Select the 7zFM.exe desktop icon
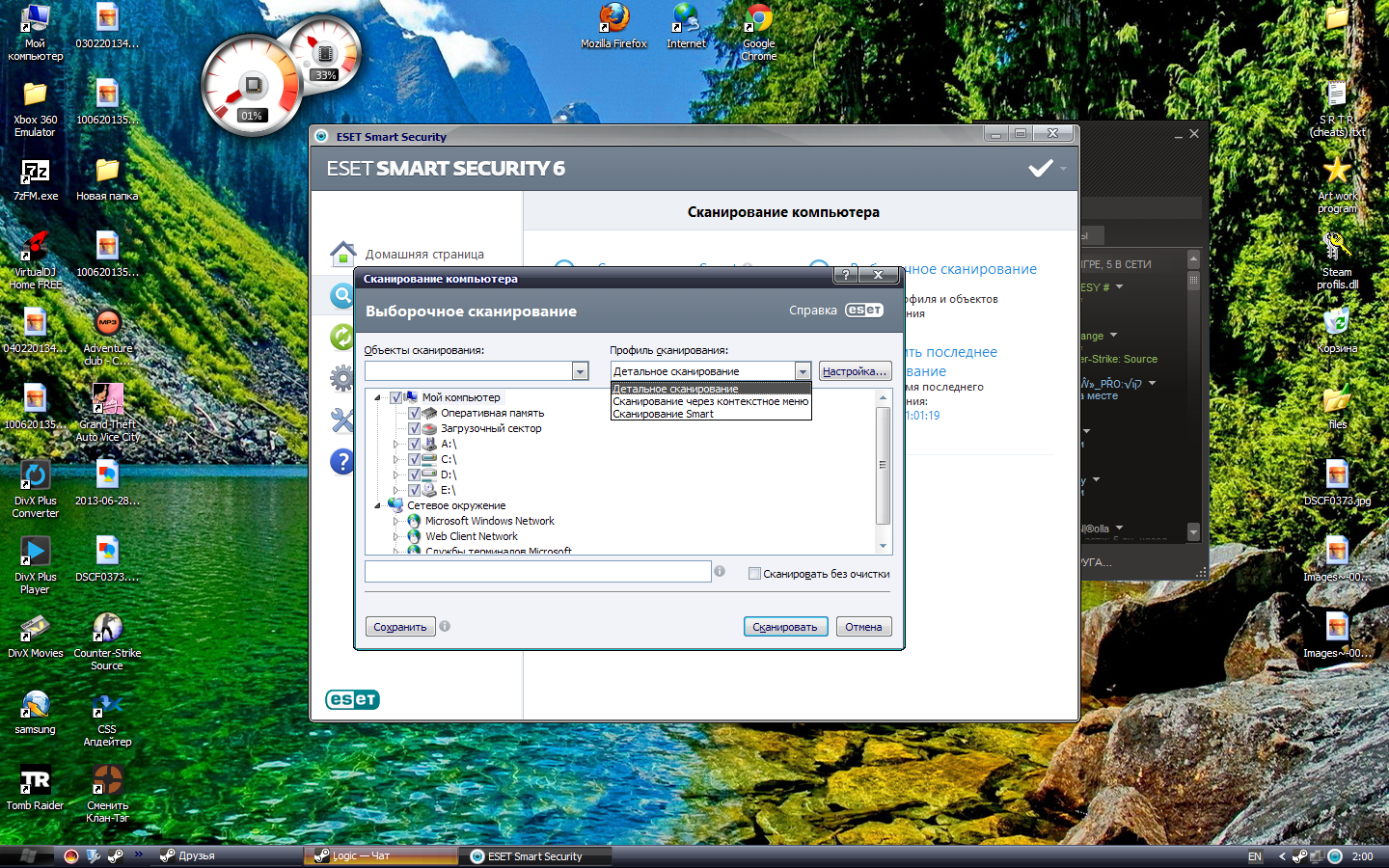The width and height of the screenshot is (1389, 868). (35, 178)
